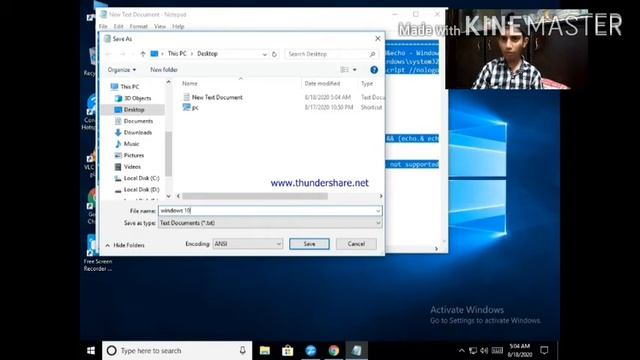Open File Explorer from taskbar
The width and height of the screenshot is (640, 360).
tap(265, 350)
